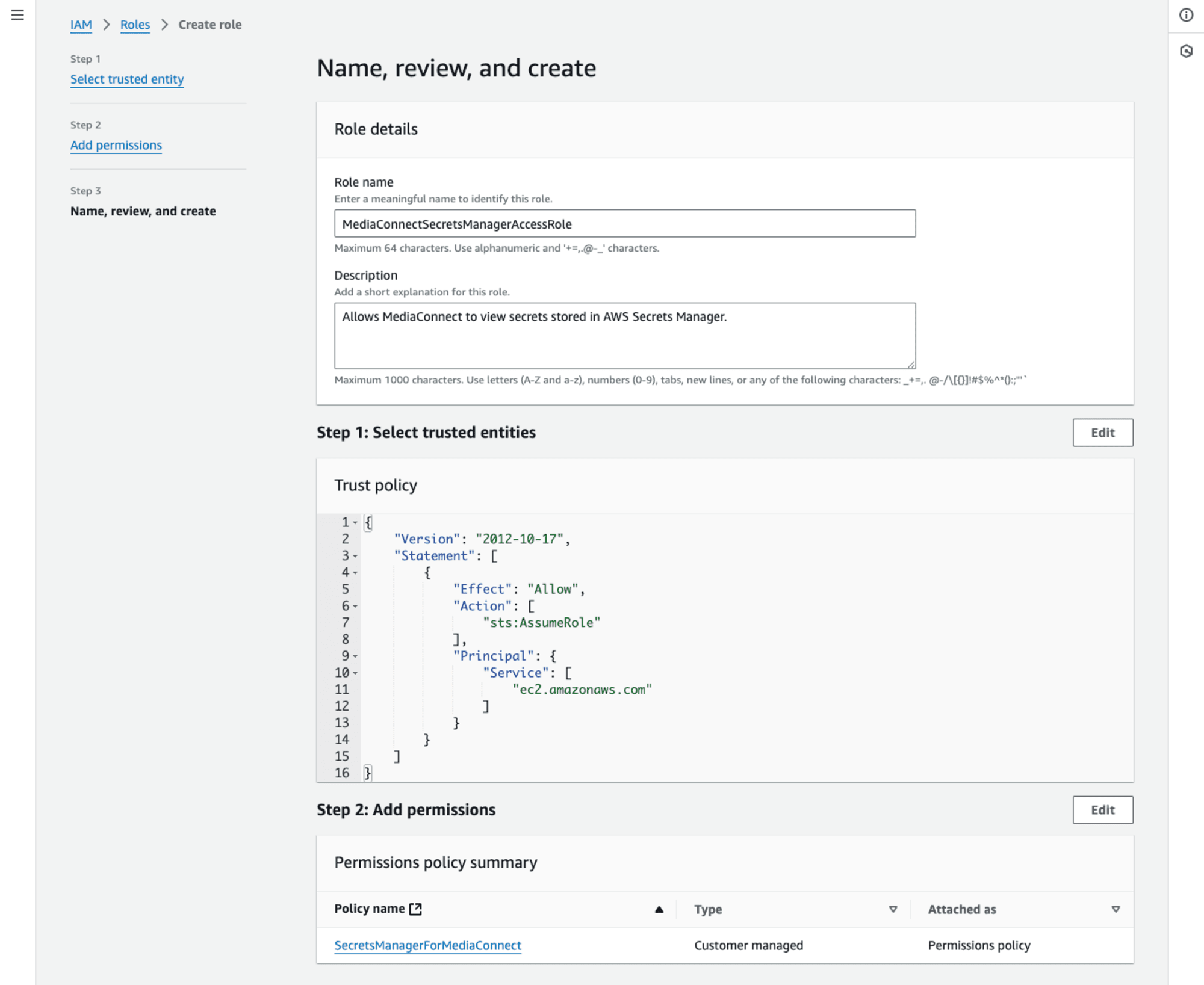Collapse Service array fold at line 10

pos(355,673)
